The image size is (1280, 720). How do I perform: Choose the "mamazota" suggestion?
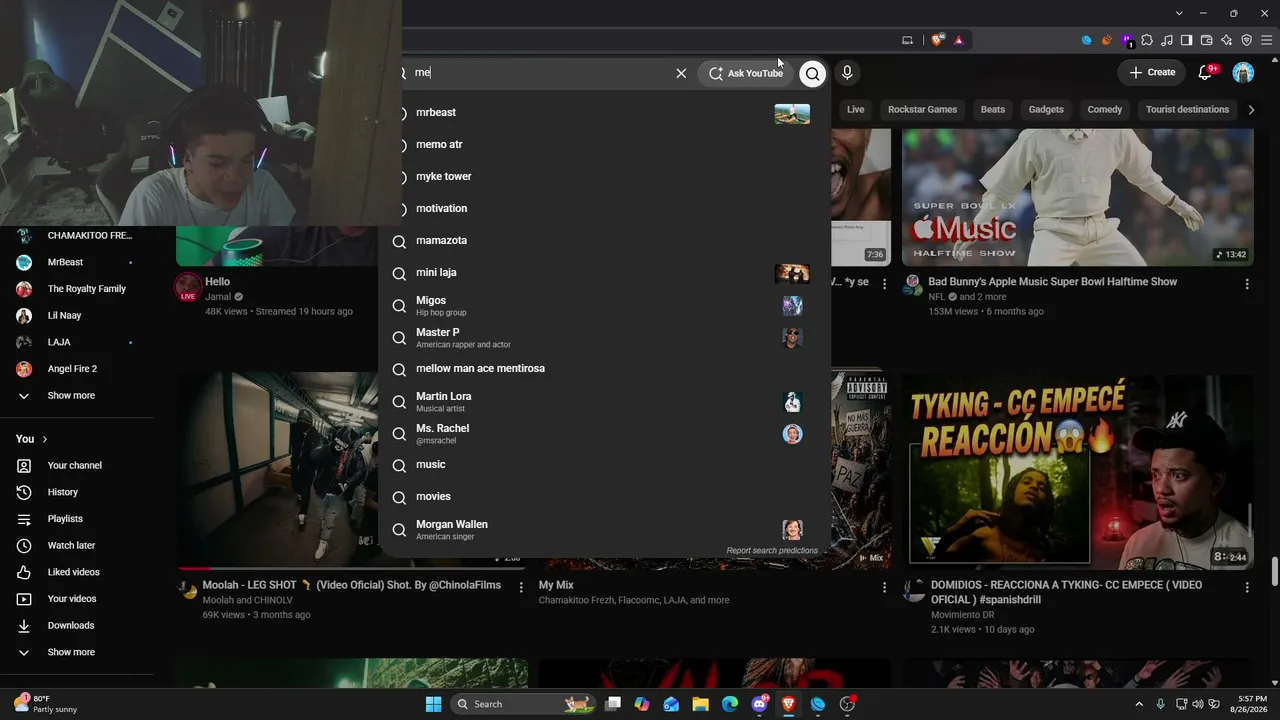pos(605,240)
